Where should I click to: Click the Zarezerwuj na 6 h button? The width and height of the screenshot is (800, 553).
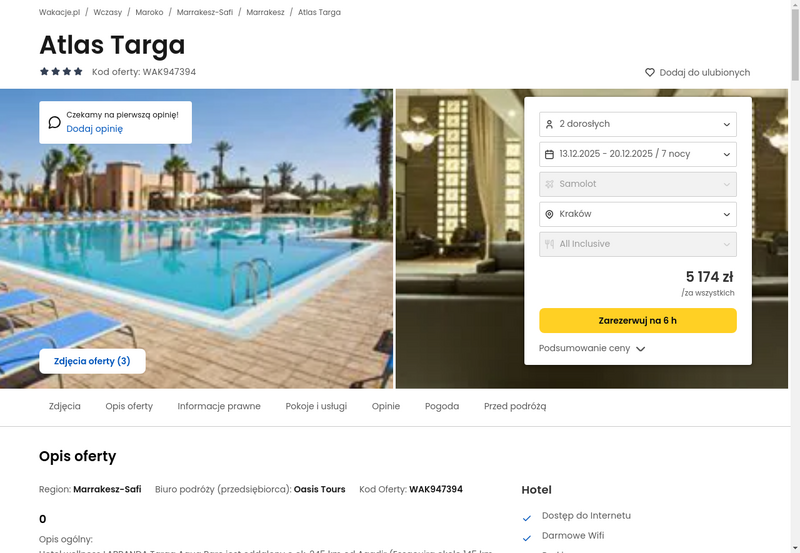click(x=638, y=320)
